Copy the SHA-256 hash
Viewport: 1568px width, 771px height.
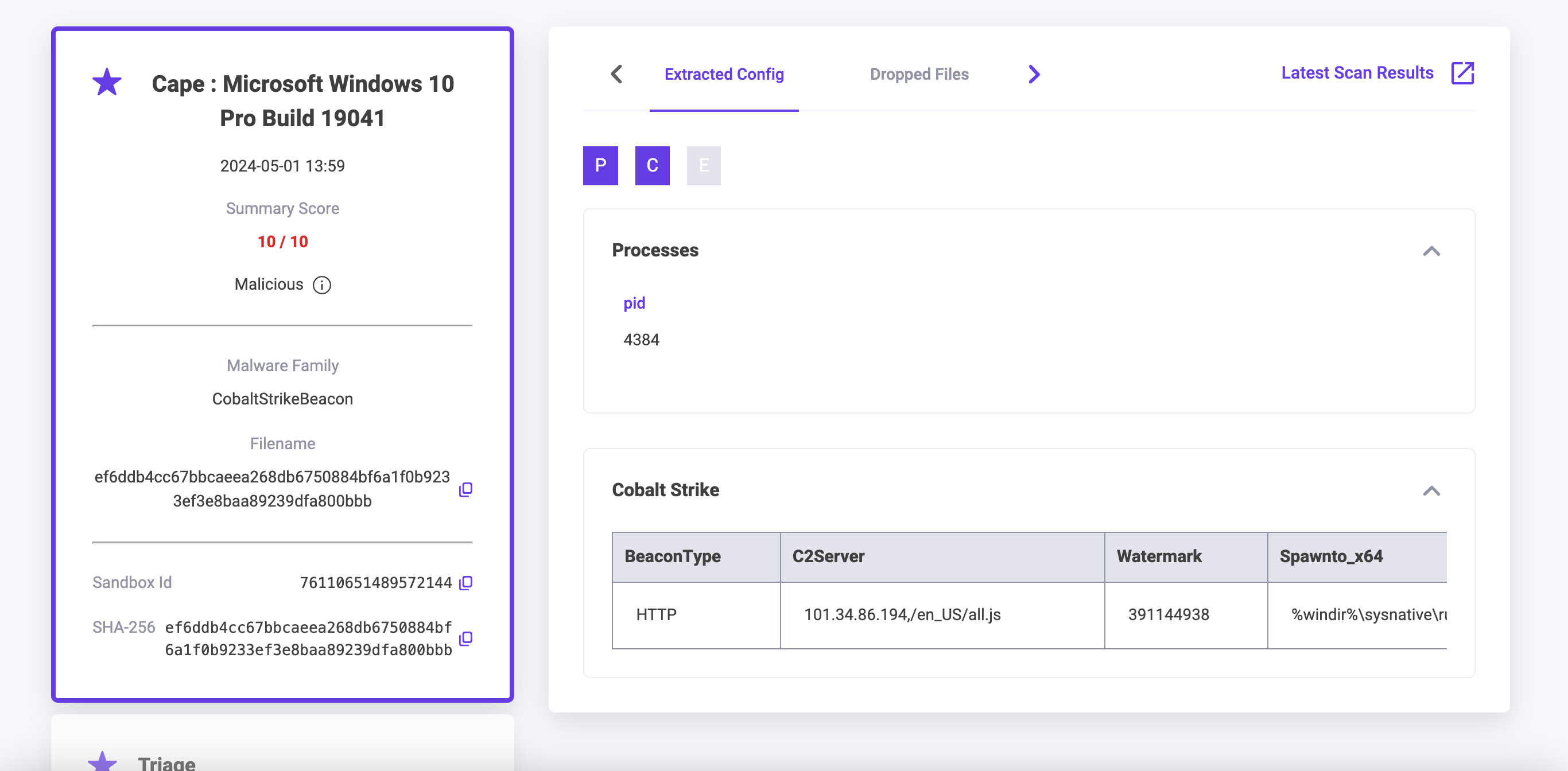tap(465, 638)
